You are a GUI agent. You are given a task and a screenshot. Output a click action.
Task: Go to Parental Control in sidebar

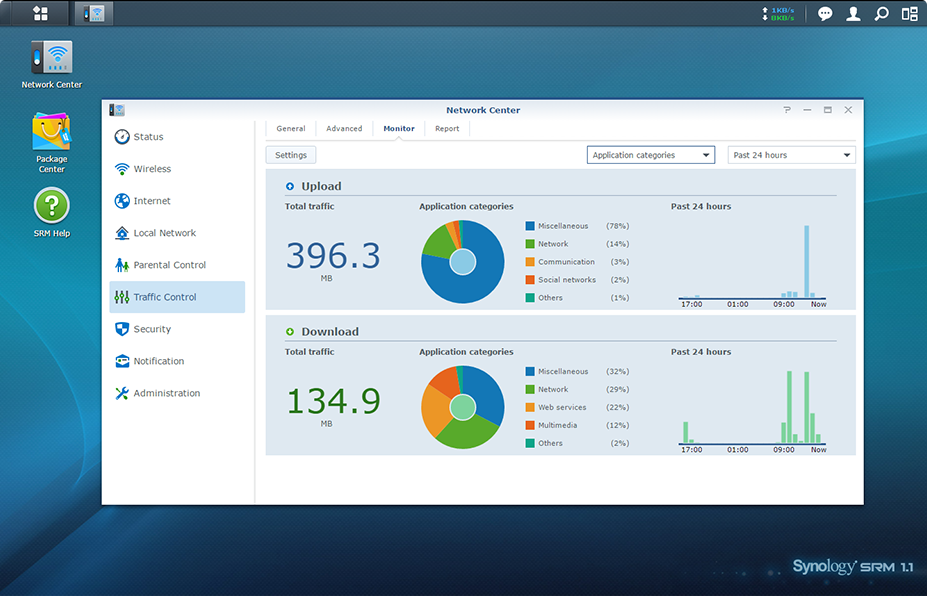(169, 265)
